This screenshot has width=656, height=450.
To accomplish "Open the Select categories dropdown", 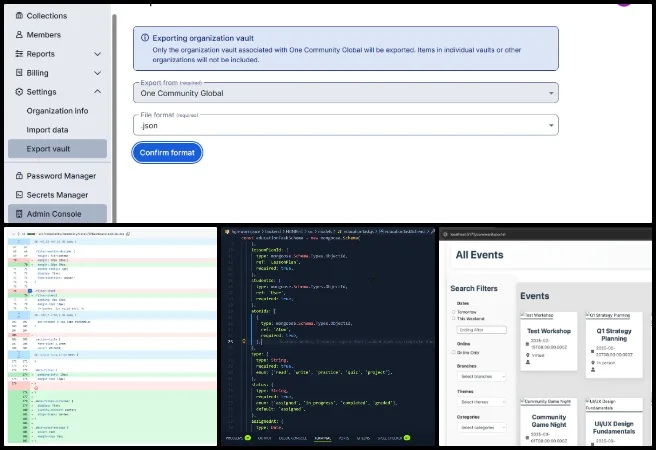I will [482, 427].
